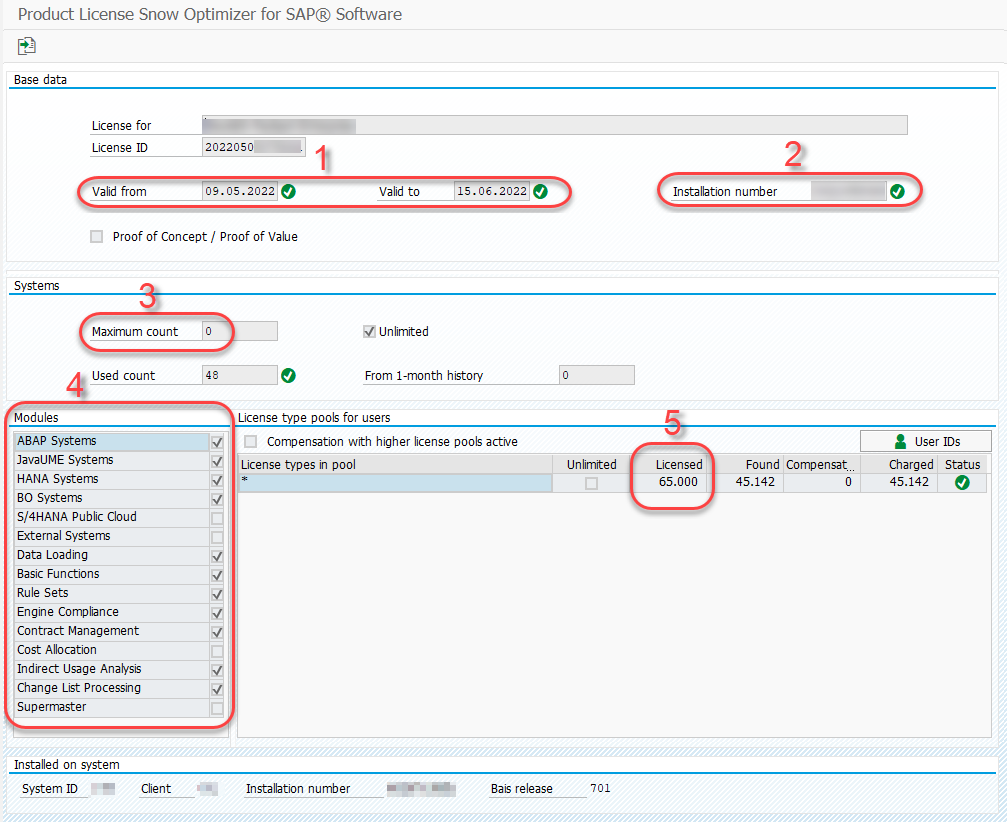Click the License for field

(554, 125)
